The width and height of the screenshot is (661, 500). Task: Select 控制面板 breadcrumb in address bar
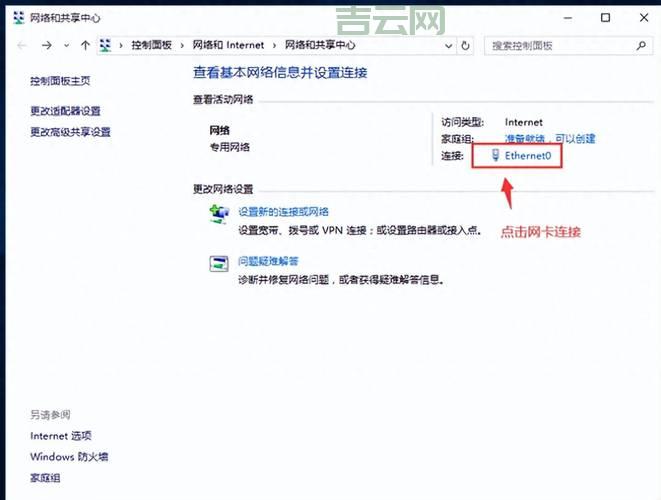click(x=151, y=45)
